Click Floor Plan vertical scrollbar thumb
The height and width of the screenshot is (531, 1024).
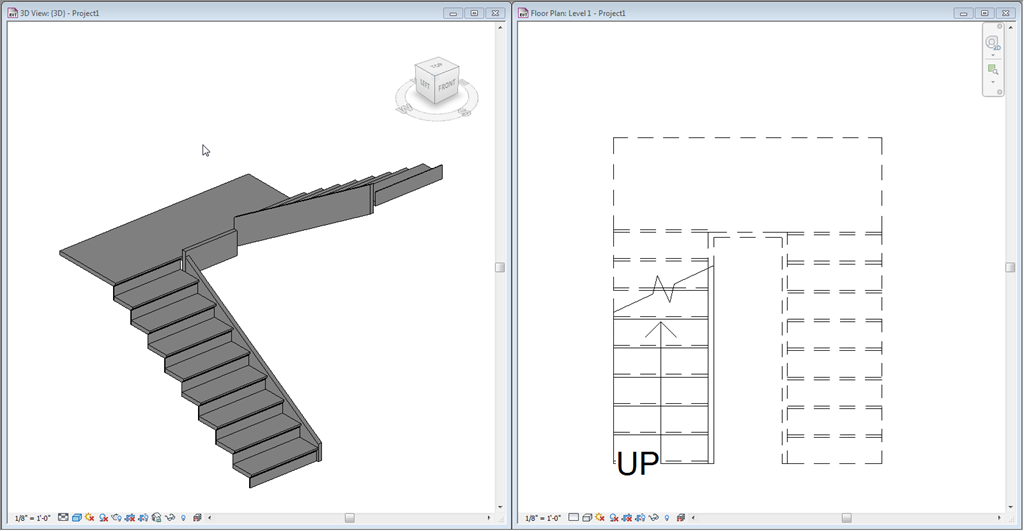[1010, 267]
